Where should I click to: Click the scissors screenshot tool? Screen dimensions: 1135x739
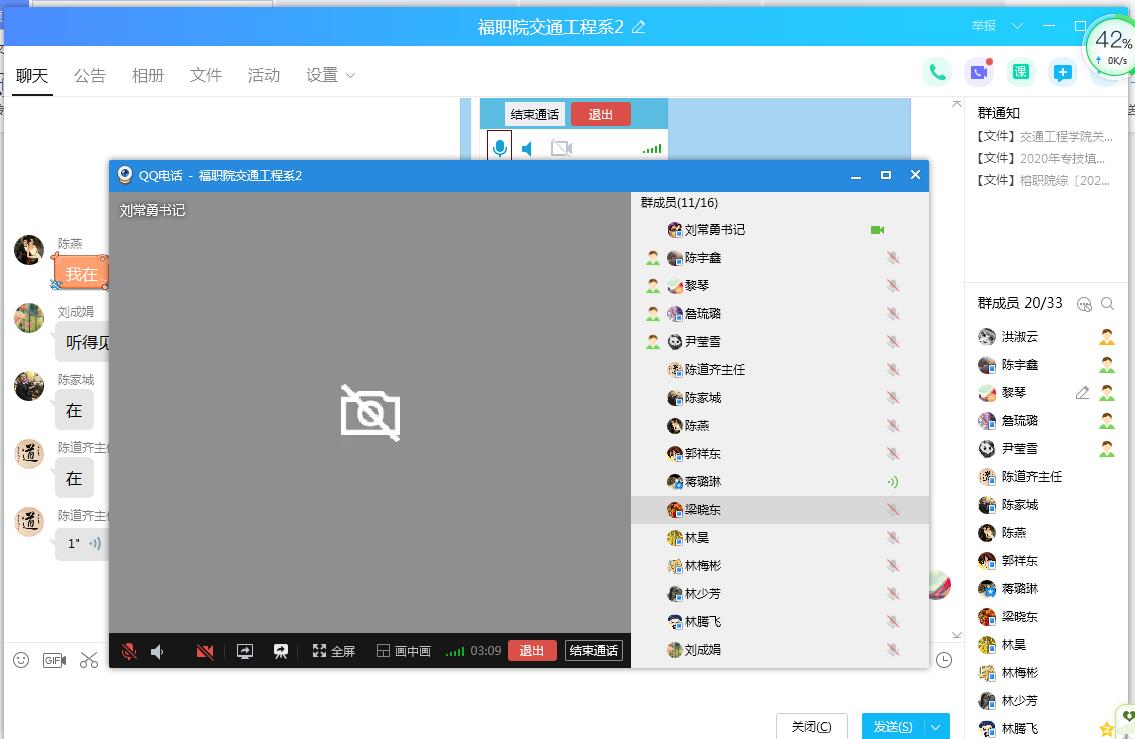coord(89,660)
